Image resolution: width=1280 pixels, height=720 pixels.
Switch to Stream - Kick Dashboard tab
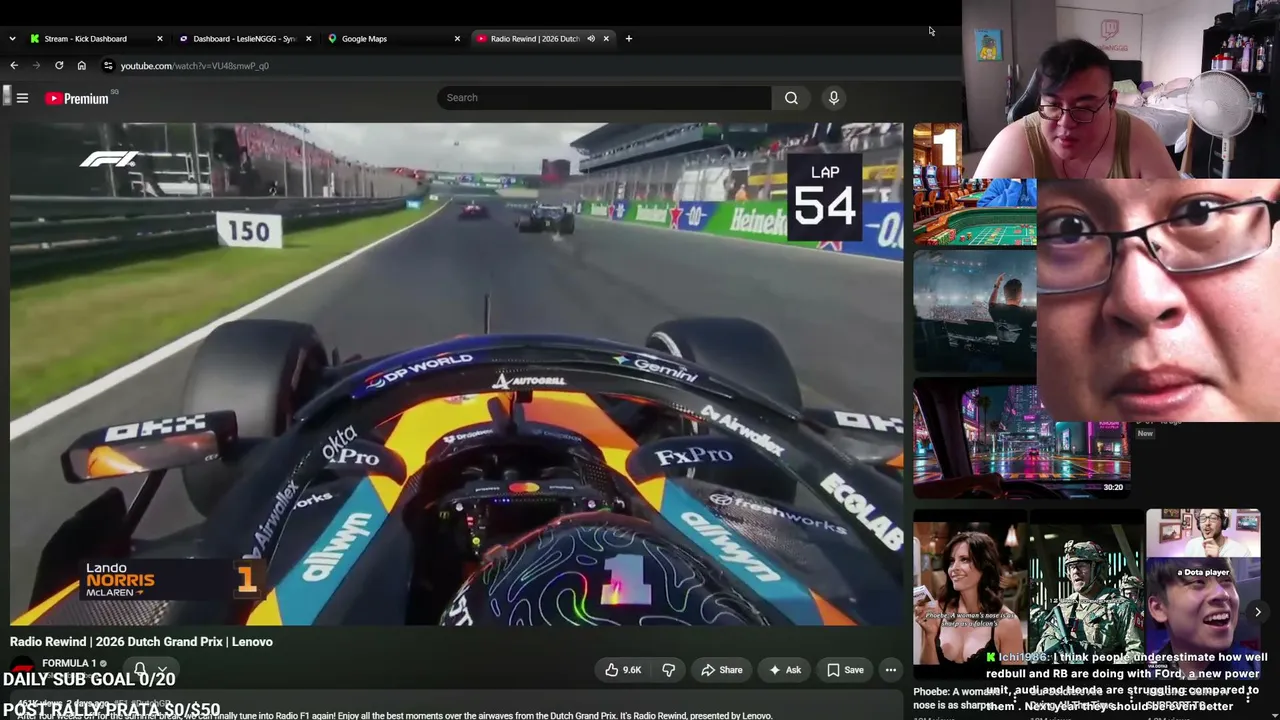coord(95,38)
